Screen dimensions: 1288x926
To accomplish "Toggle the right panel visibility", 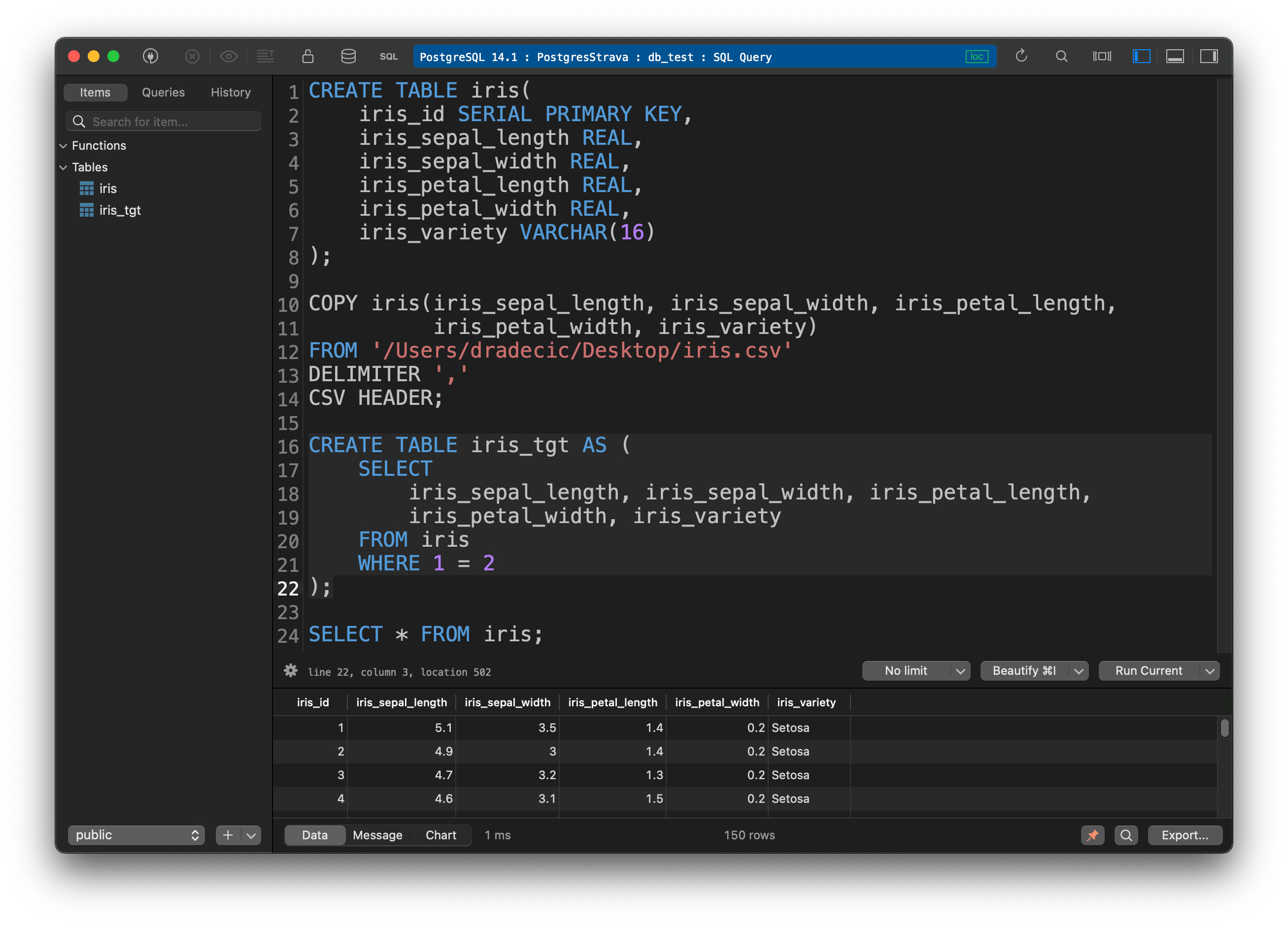I will [1210, 56].
